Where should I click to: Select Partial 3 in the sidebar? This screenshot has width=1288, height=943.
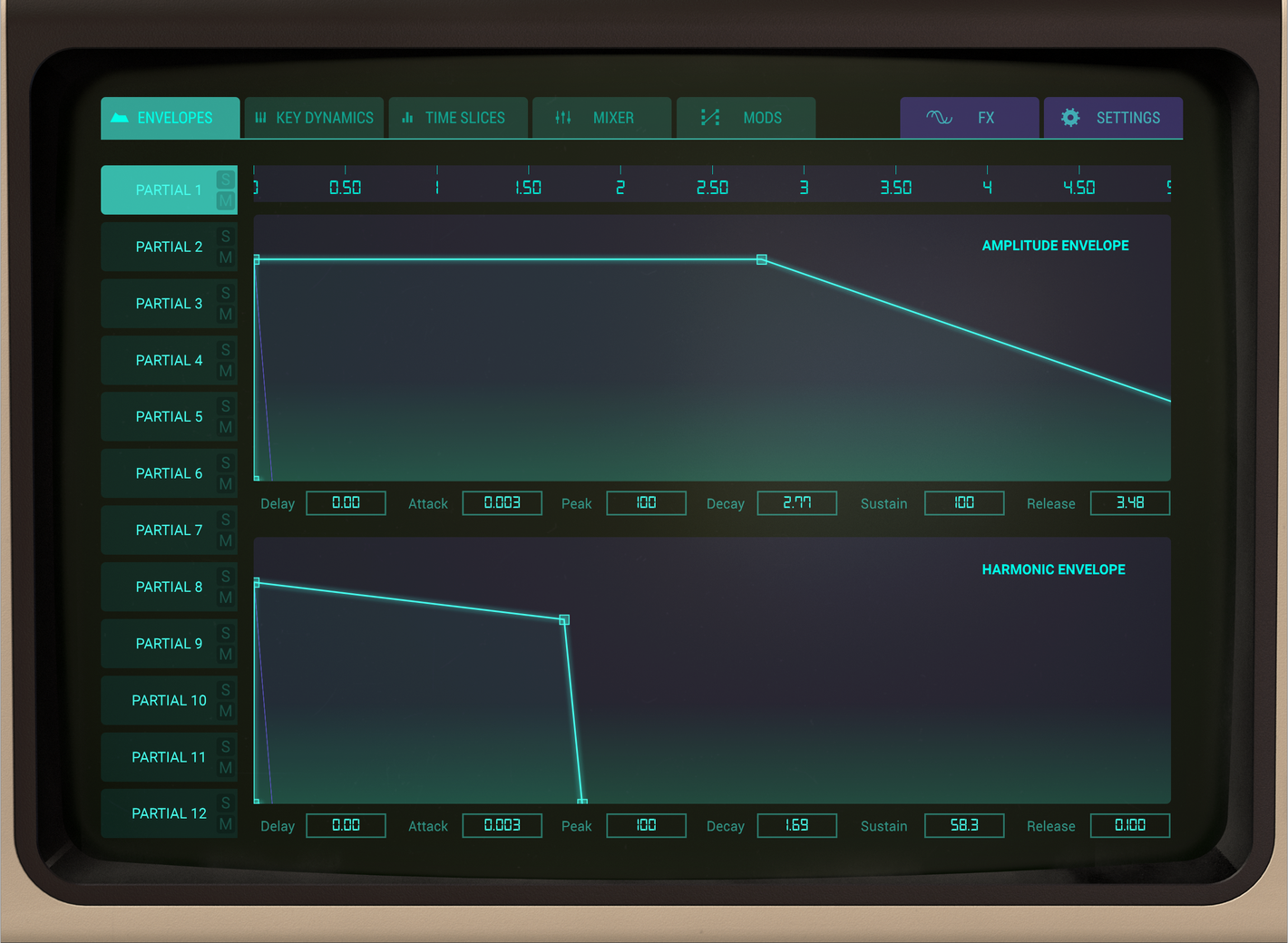(169, 303)
